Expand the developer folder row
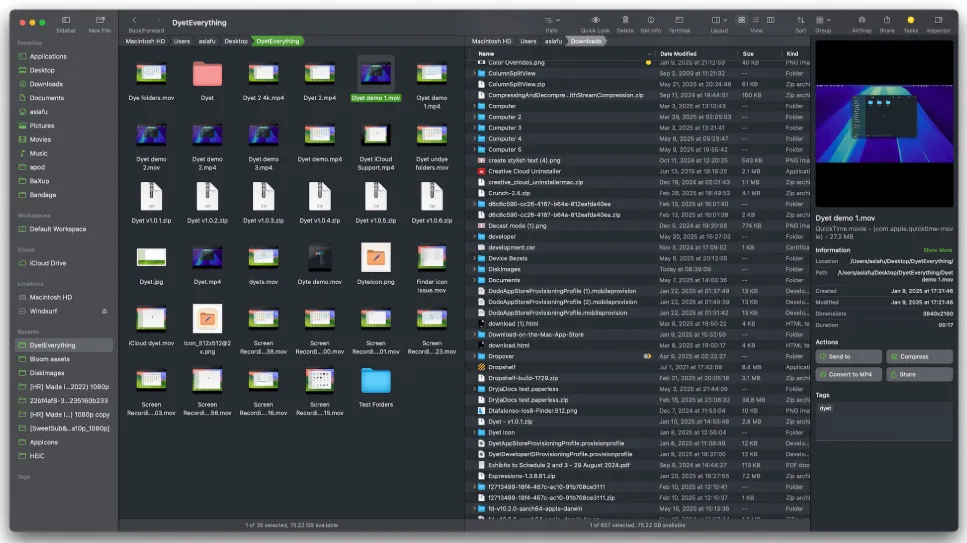 pyautogui.click(x=474, y=237)
